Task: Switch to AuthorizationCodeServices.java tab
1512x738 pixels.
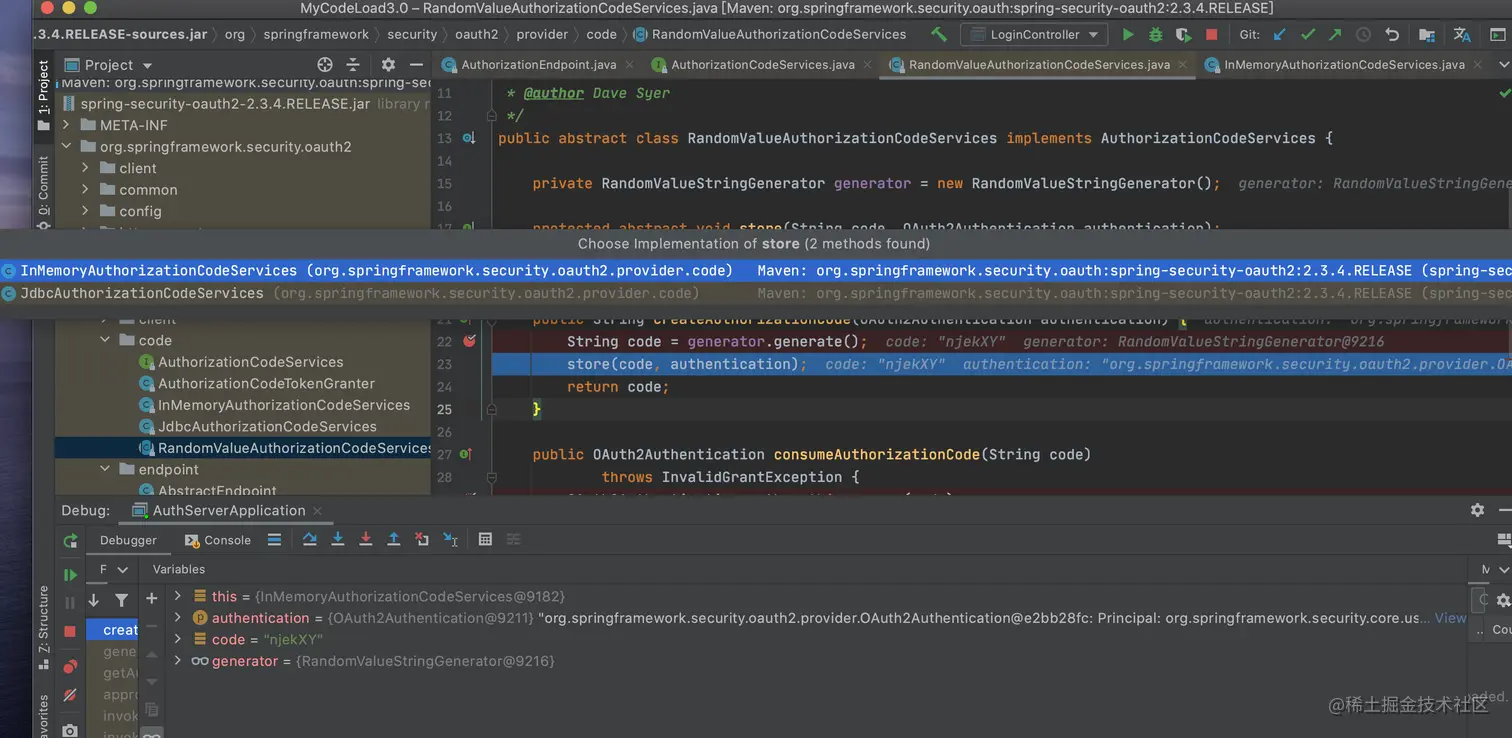Action: click(762, 64)
